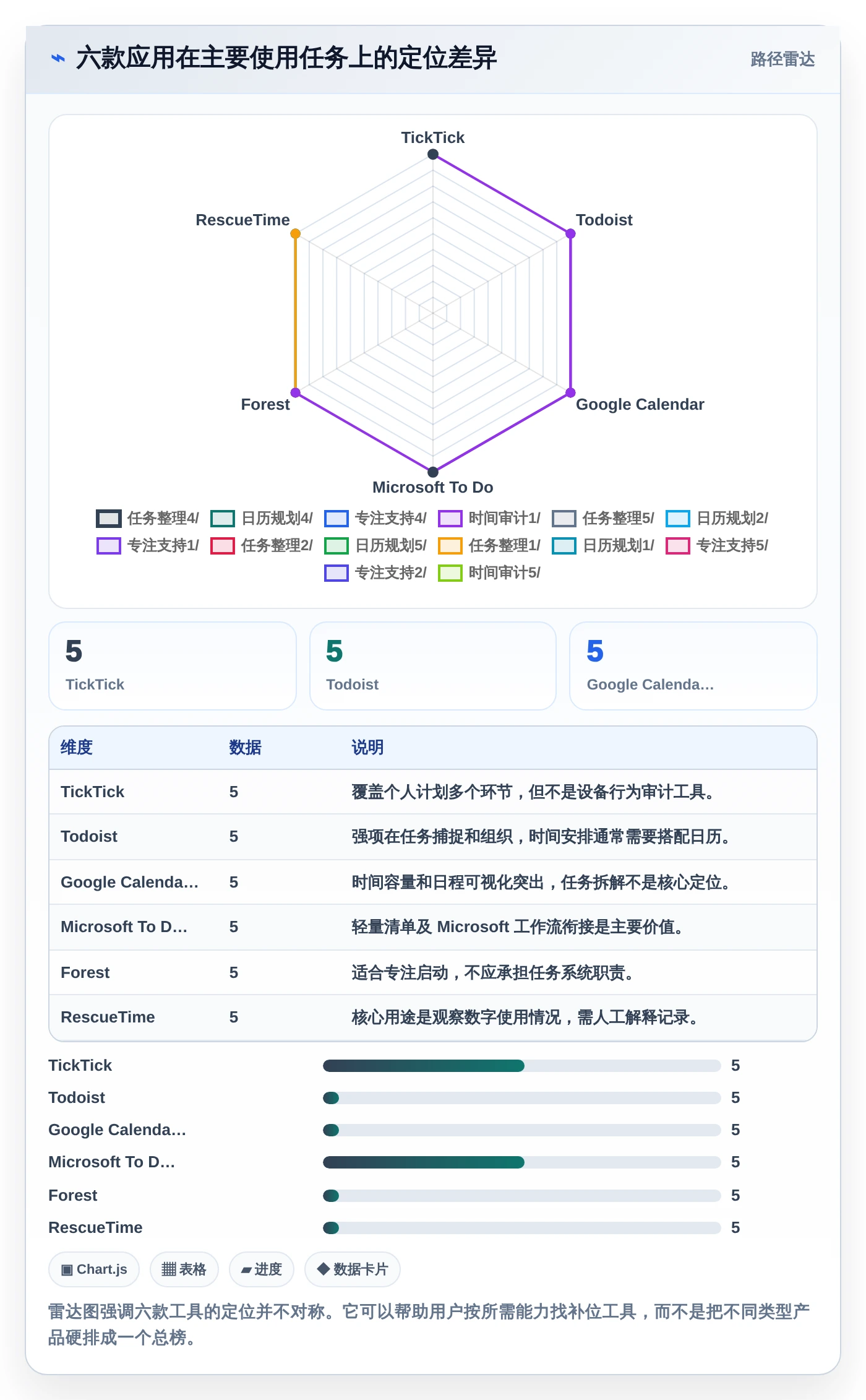
Task: Toggle the 专注支持4/ legend item
Action: pos(375,518)
